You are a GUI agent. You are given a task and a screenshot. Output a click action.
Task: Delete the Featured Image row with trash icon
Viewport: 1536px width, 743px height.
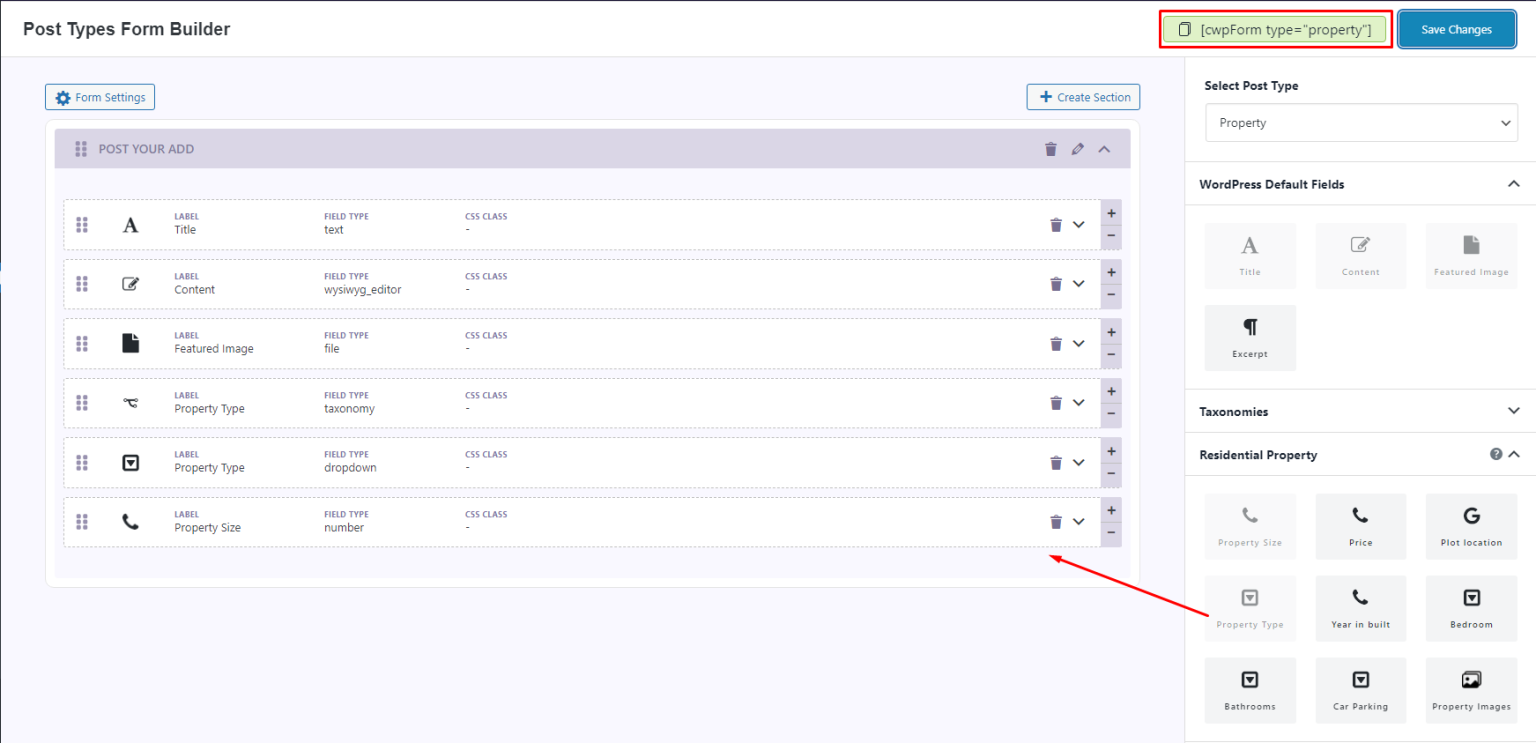coord(1056,343)
